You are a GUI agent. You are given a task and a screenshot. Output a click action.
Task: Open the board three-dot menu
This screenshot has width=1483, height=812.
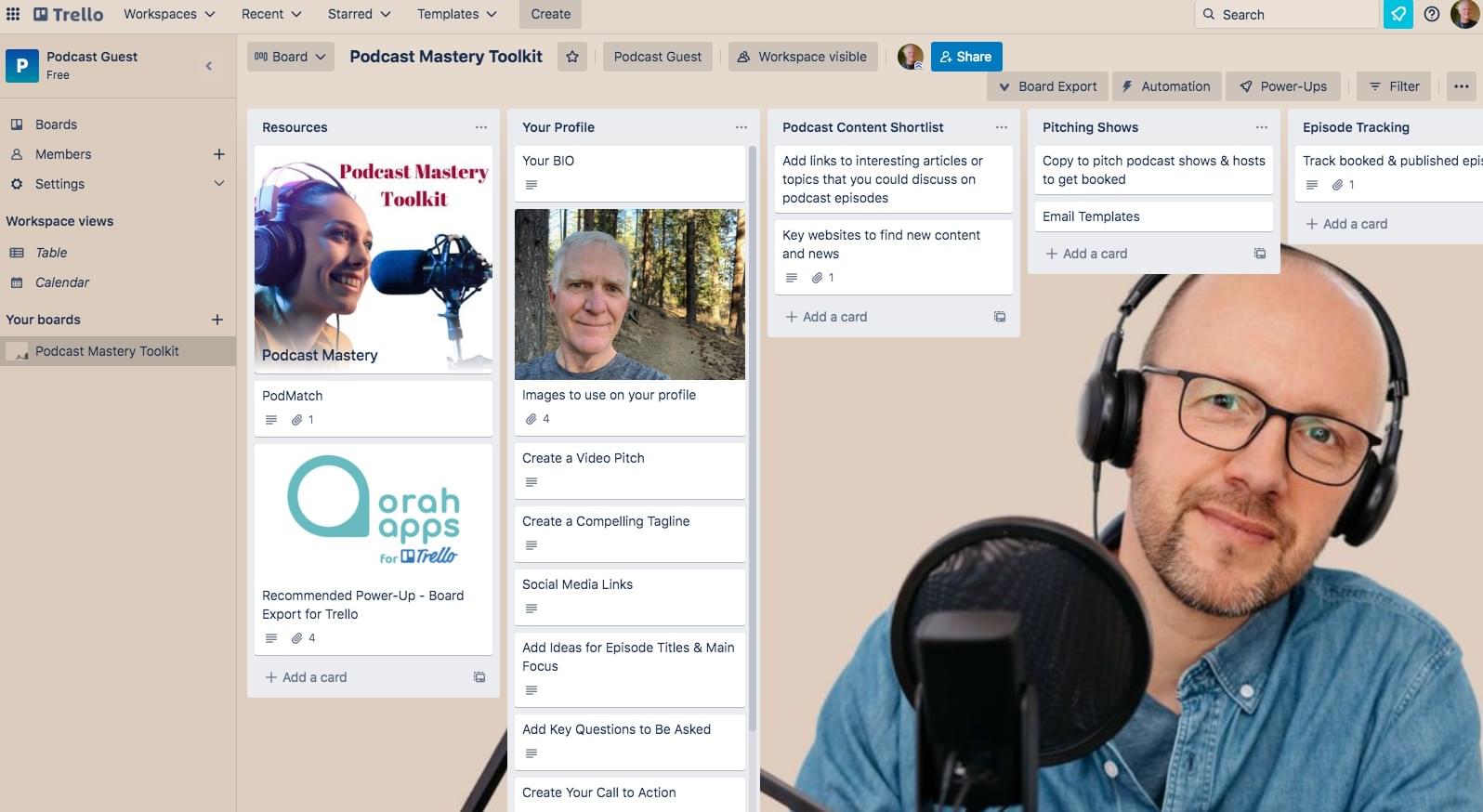coord(1461,86)
